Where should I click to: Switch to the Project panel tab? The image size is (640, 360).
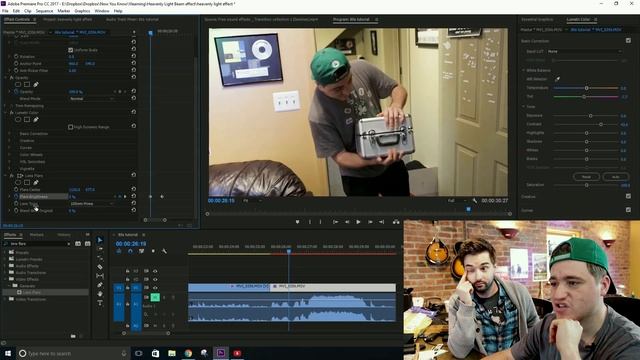coord(67,19)
